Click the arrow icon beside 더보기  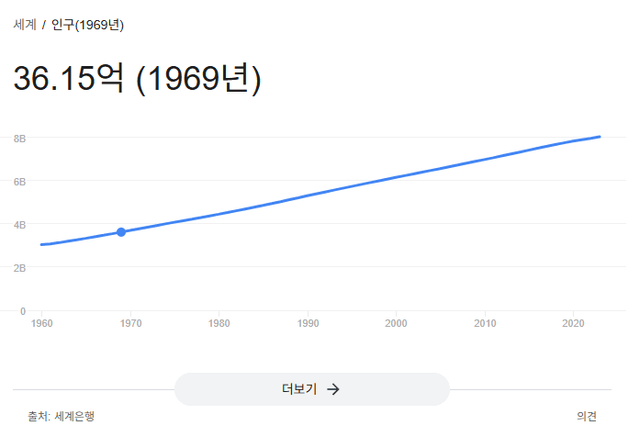click(x=333, y=389)
